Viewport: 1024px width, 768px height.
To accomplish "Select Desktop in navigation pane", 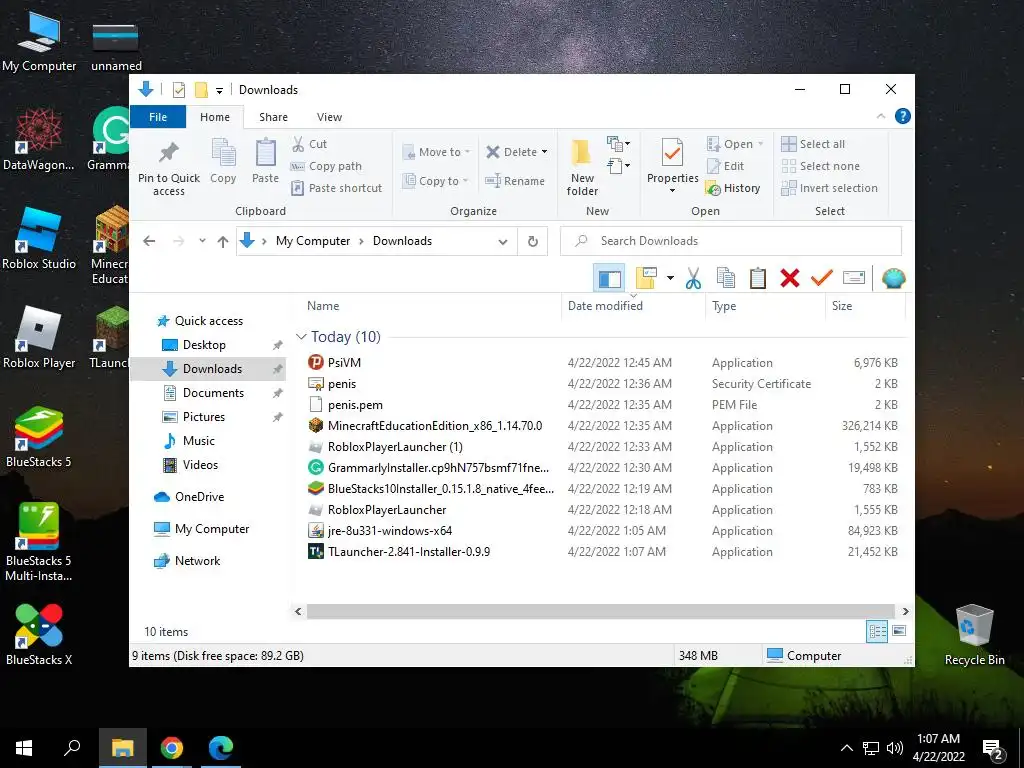I will (204, 345).
